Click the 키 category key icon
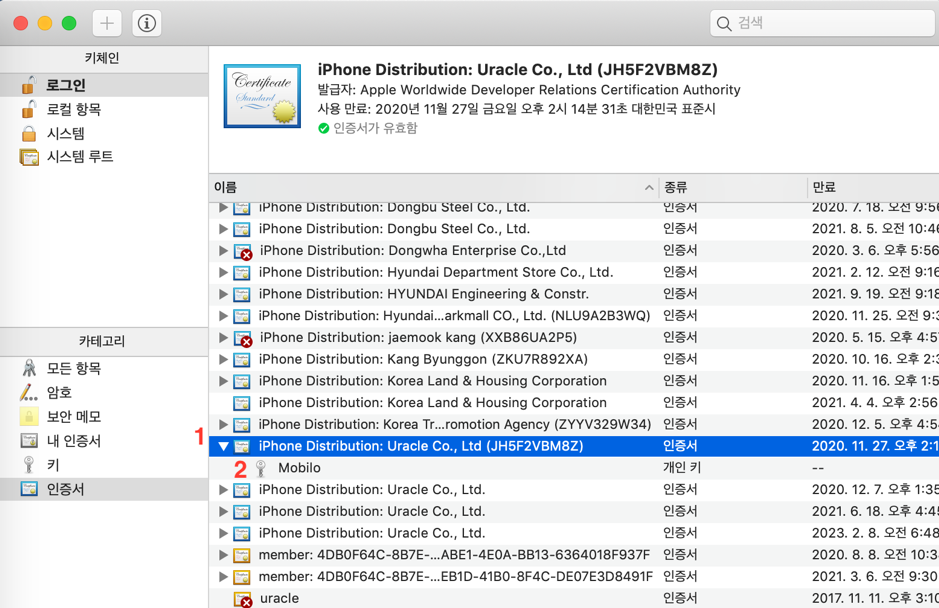Viewport: 939px width, 608px height. click(29, 465)
